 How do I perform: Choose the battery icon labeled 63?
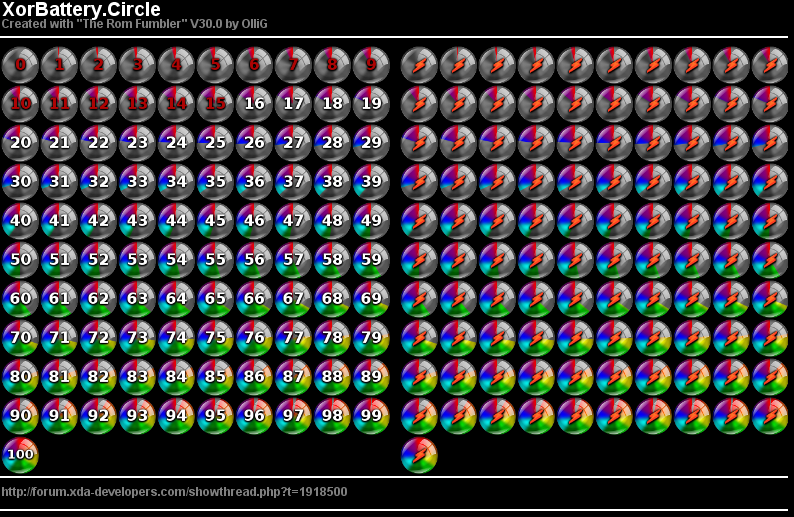click(x=137, y=299)
